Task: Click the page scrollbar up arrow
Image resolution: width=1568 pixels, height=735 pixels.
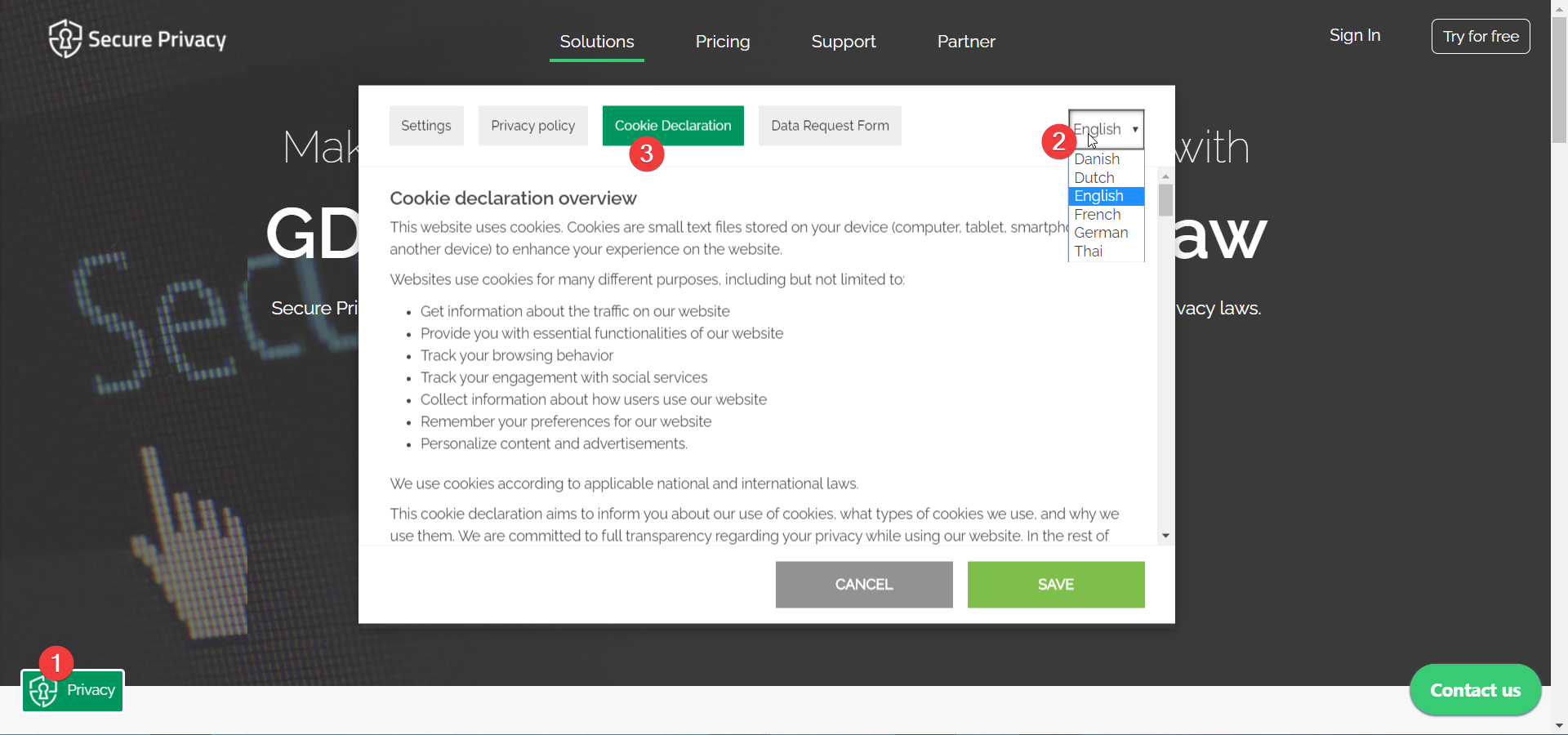Action: (x=1558, y=8)
